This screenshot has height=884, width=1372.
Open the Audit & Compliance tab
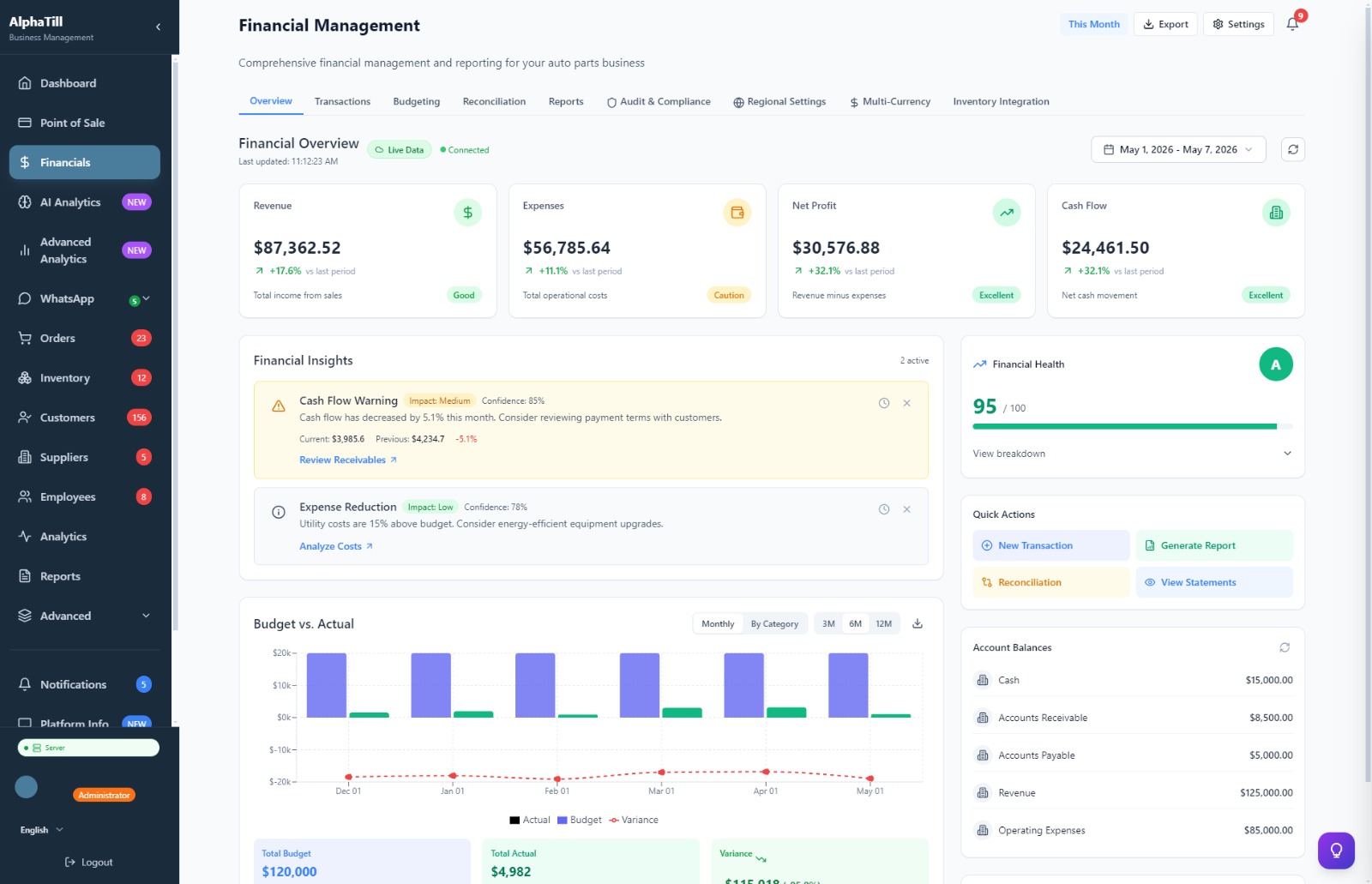point(659,101)
